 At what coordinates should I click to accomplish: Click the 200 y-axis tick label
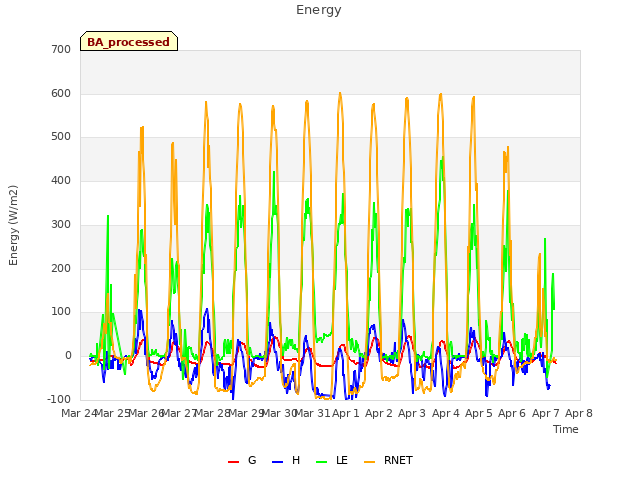(x=61, y=269)
